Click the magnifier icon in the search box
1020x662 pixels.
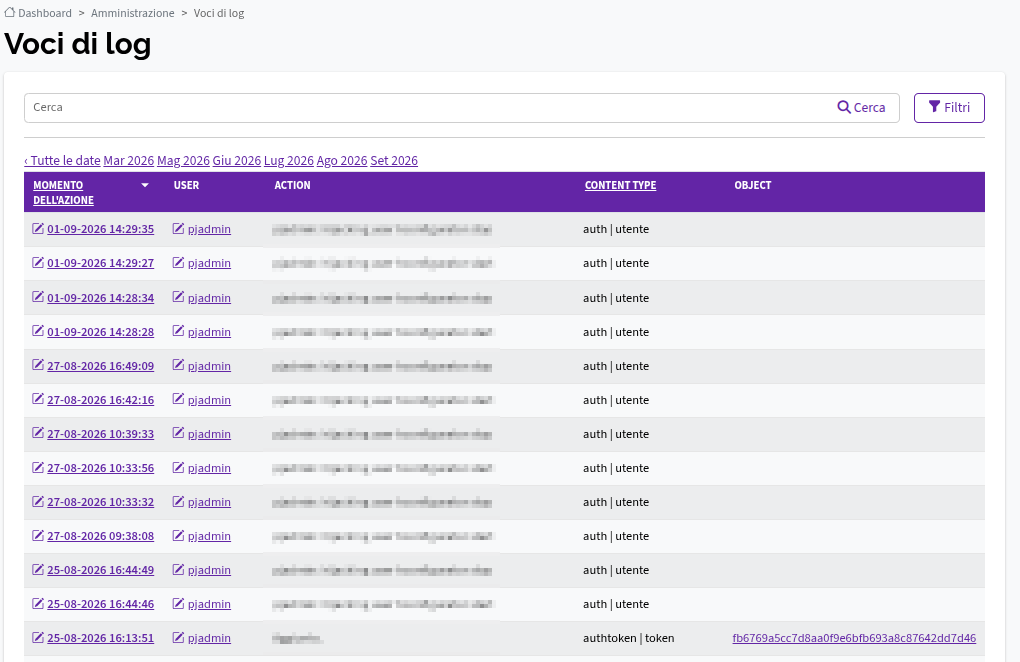point(844,107)
